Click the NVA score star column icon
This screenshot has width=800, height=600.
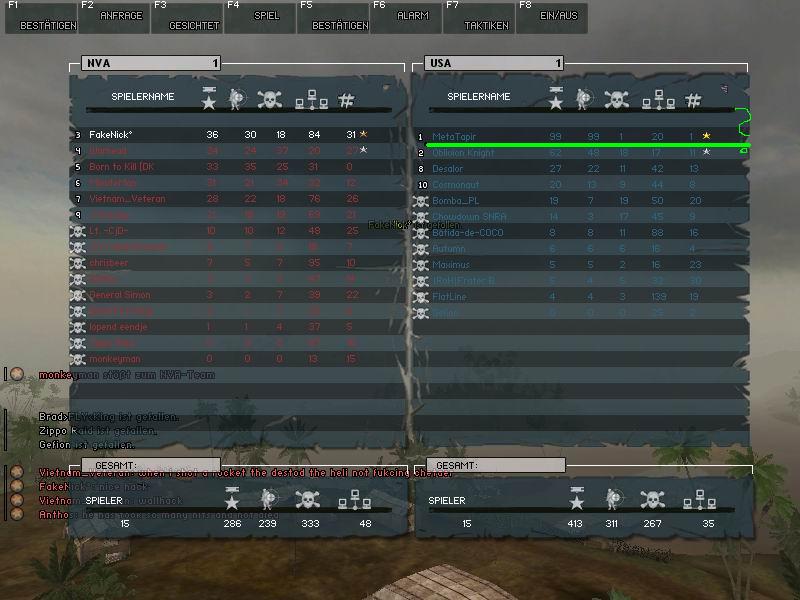(x=208, y=99)
